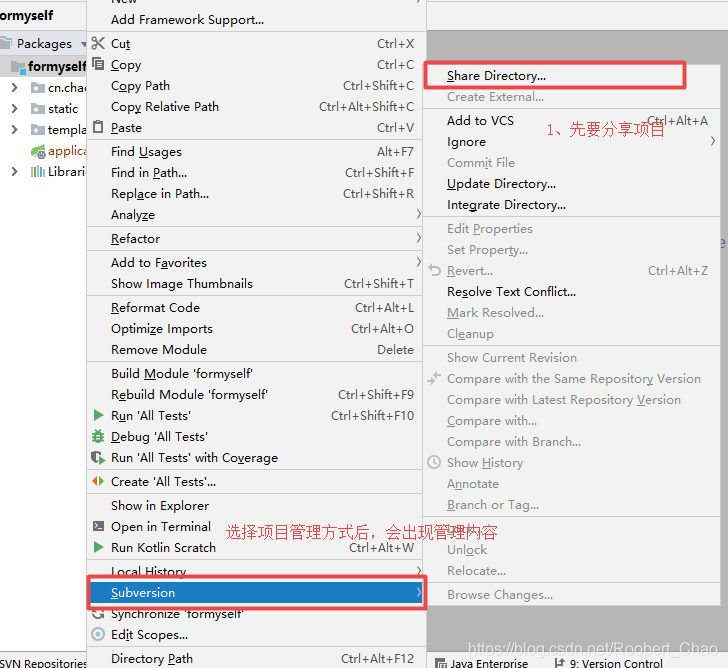Click the templates folder icon
This screenshot has height=668, width=728.
(x=38, y=130)
